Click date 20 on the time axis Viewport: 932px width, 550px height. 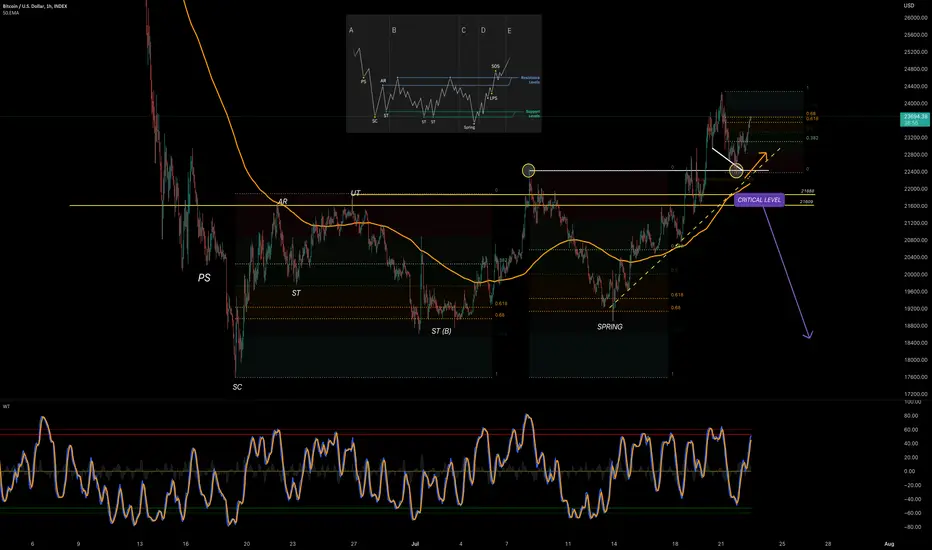pyautogui.click(x=247, y=544)
